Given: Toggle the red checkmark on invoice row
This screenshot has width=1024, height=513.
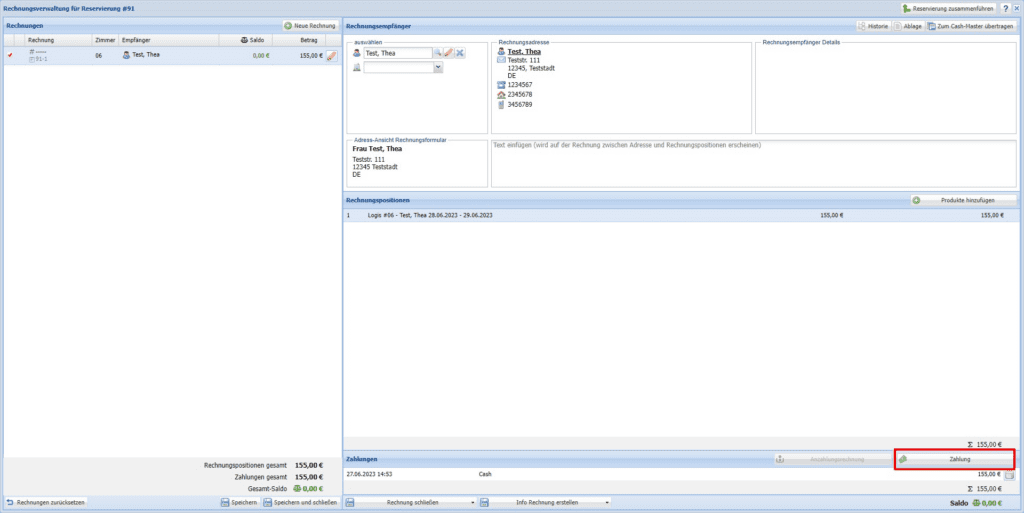Looking at the screenshot, I should tap(10, 56).
